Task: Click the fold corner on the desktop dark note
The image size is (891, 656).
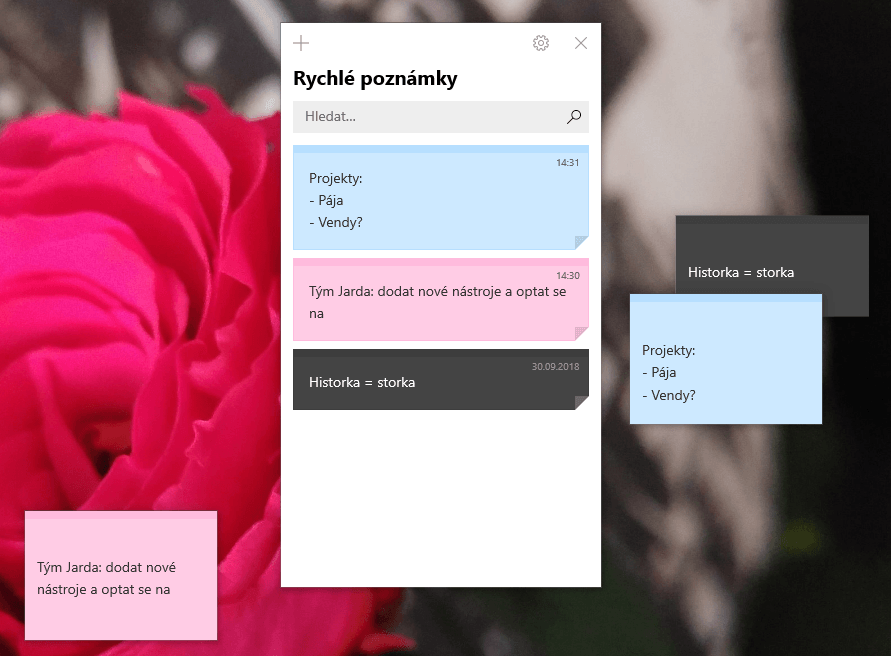Action: pyautogui.click(x=861, y=309)
